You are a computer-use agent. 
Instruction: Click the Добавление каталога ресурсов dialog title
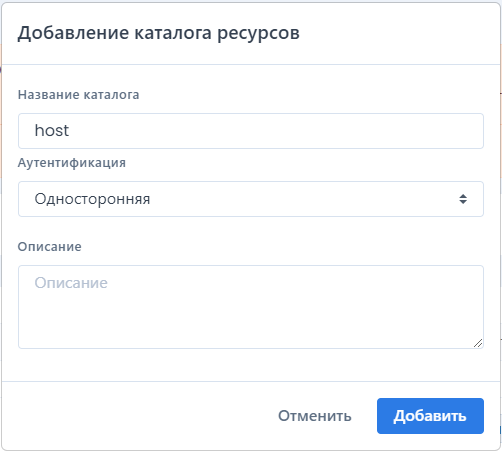point(159,33)
